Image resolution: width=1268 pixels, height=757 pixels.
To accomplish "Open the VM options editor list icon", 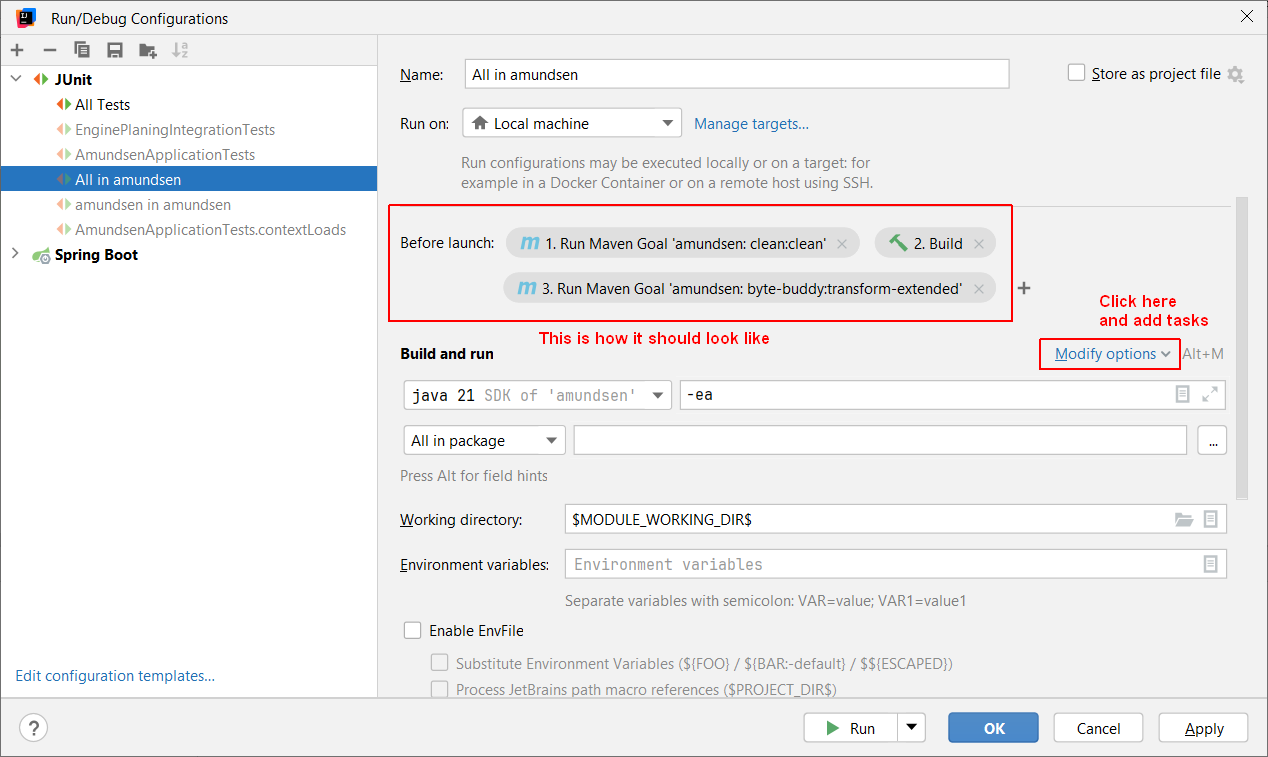I will click(x=1182, y=395).
